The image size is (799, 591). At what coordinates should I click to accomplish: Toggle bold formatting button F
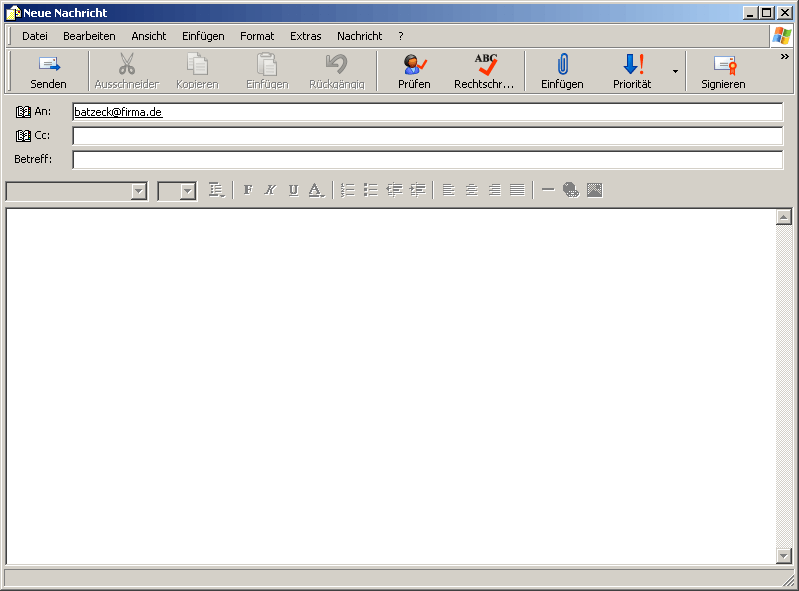(248, 190)
